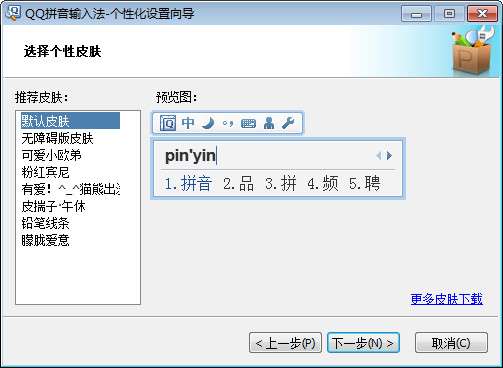Proceed with 下一步(N) button
The height and width of the screenshot is (368, 503).
[363, 343]
